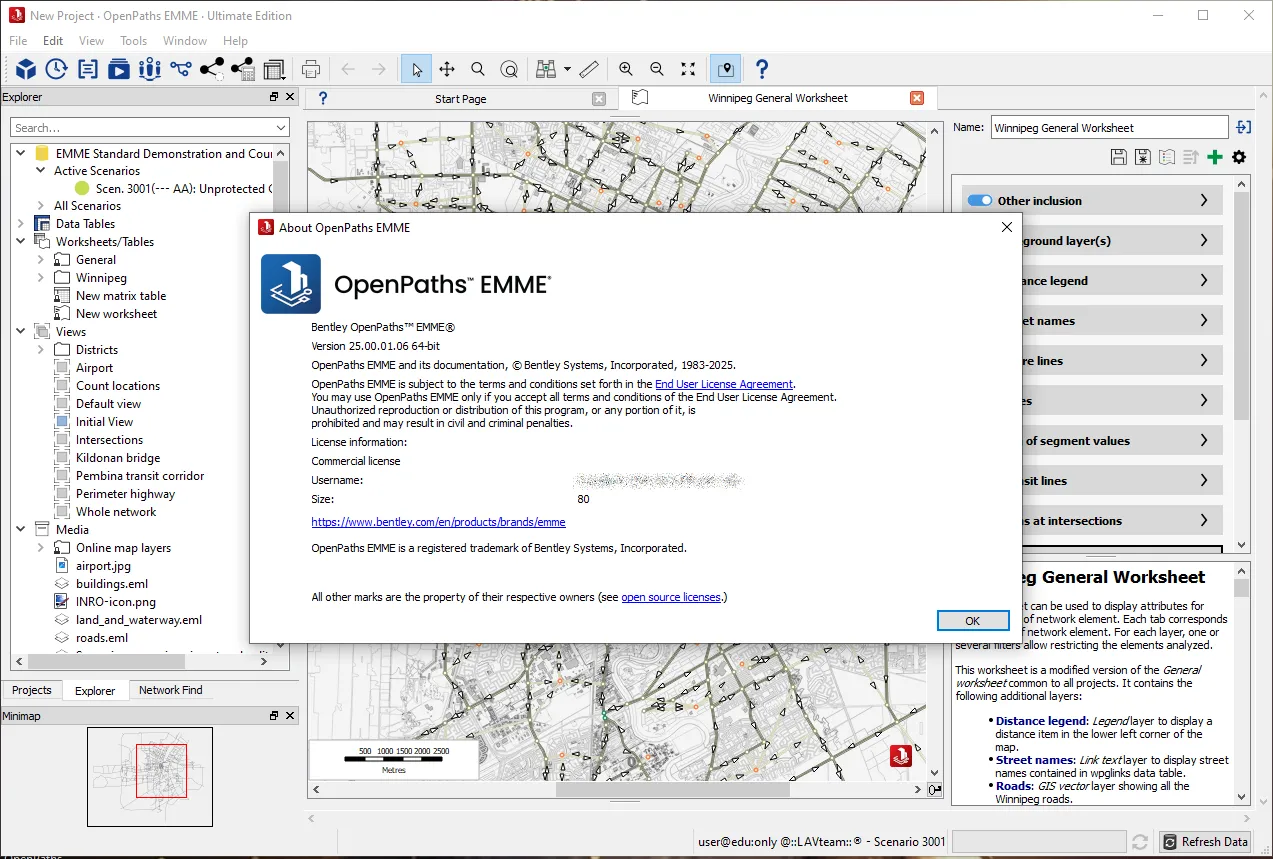1273x859 pixels.
Task: Click the fit-to-view full extent icon
Action: coord(688,69)
